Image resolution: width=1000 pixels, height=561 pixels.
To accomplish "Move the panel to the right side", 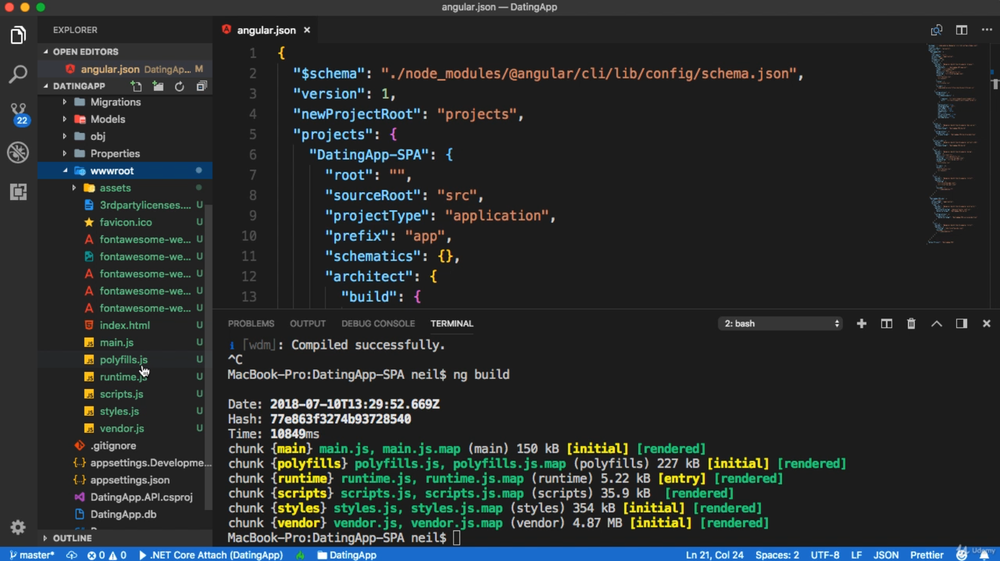I will 962,324.
